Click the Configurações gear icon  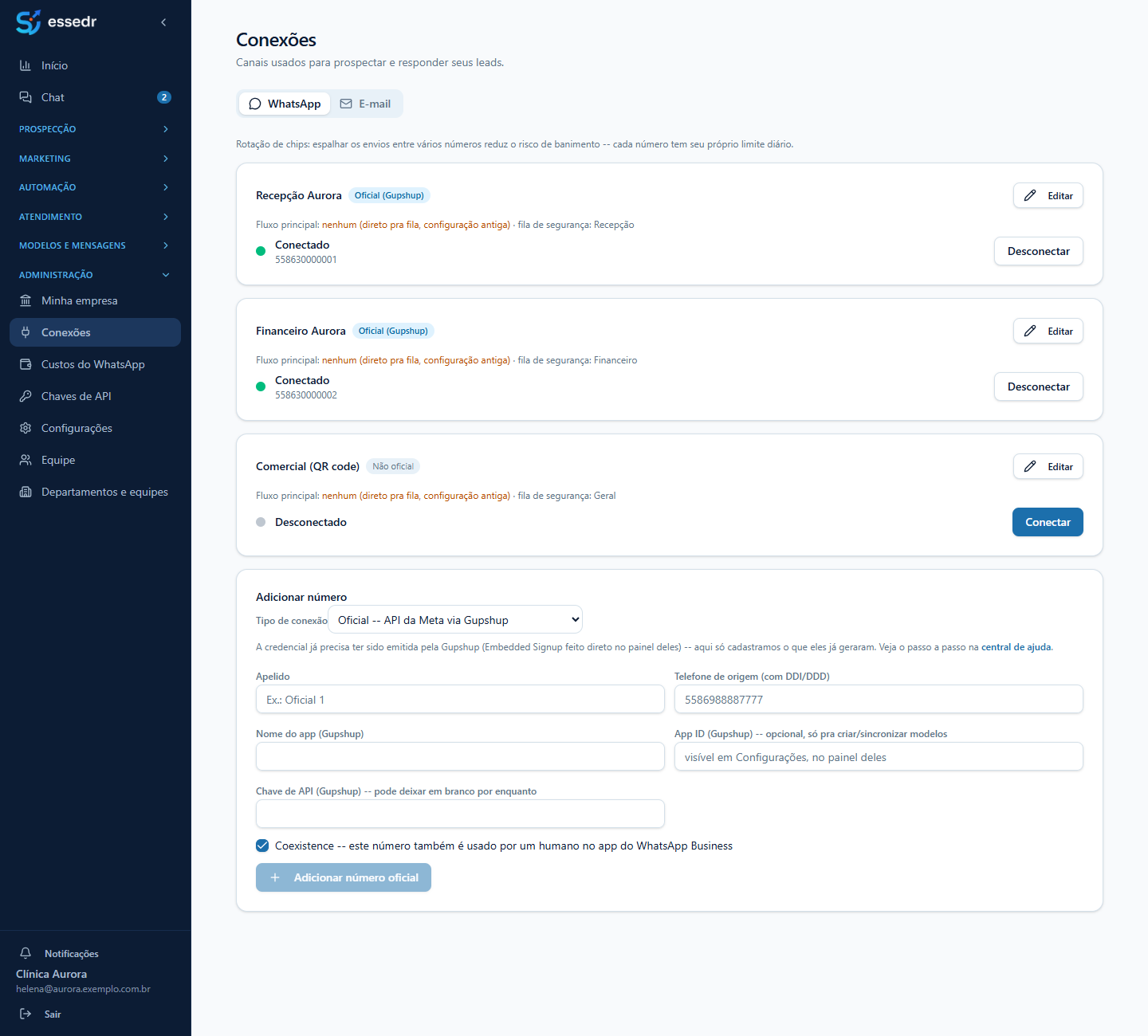click(26, 428)
